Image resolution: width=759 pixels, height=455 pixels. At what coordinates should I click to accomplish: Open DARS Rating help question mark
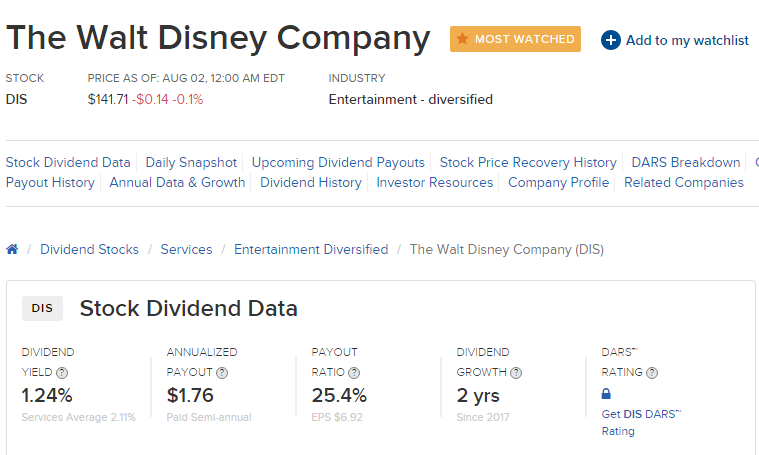pyautogui.click(x=652, y=373)
